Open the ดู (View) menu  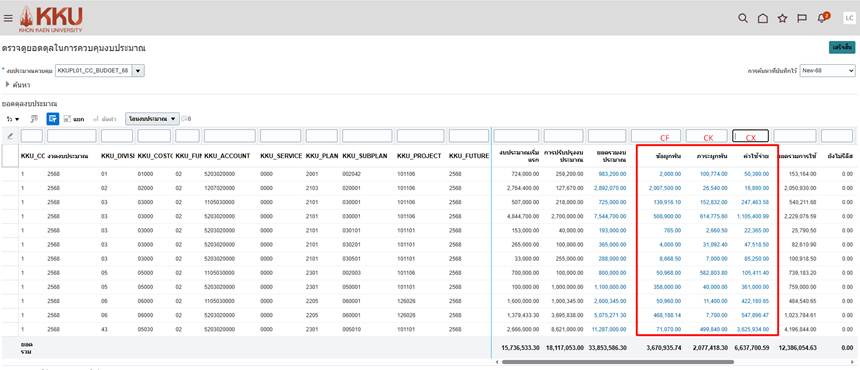(13, 118)
